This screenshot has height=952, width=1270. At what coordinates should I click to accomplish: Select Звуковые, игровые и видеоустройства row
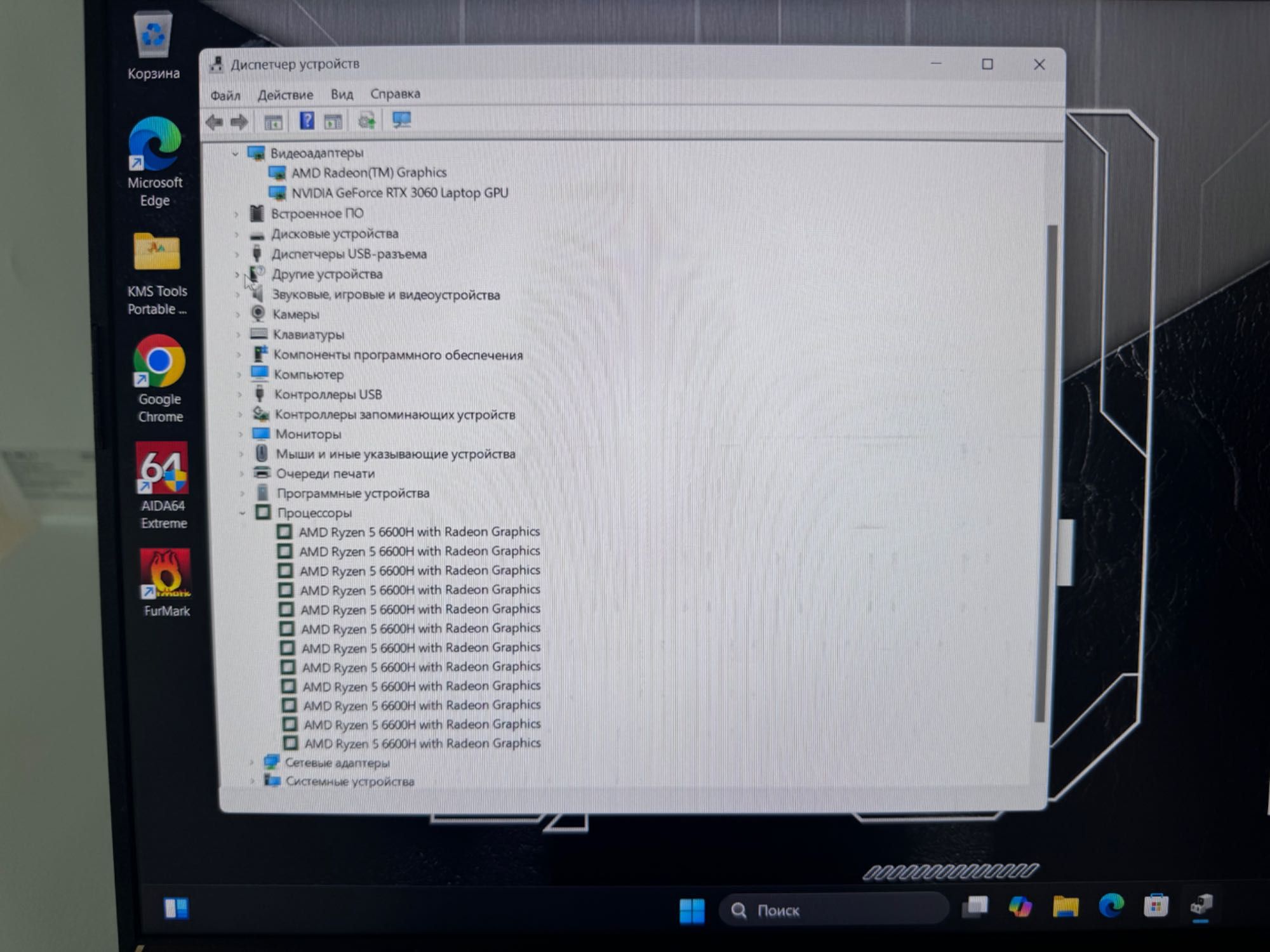coord(385,295)
